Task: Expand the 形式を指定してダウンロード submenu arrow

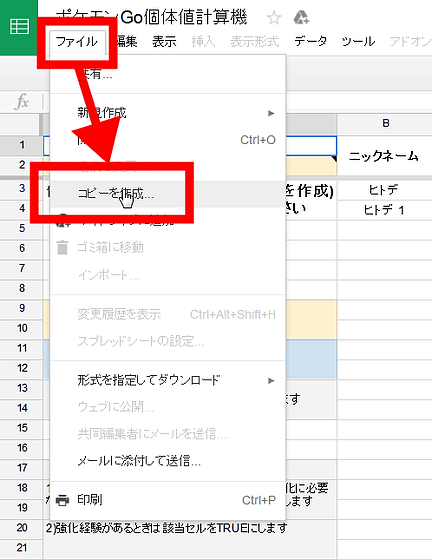Action: coord(271,380)
